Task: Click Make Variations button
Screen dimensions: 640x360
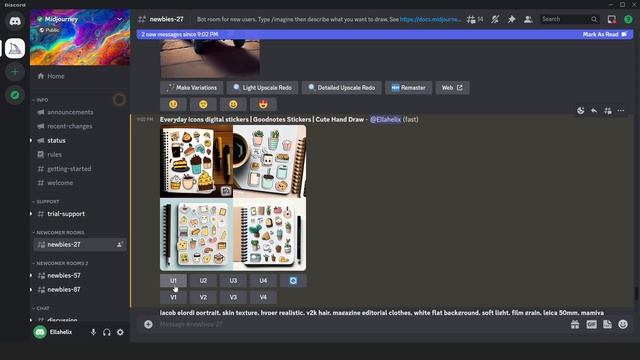Action: click(192, 88)
